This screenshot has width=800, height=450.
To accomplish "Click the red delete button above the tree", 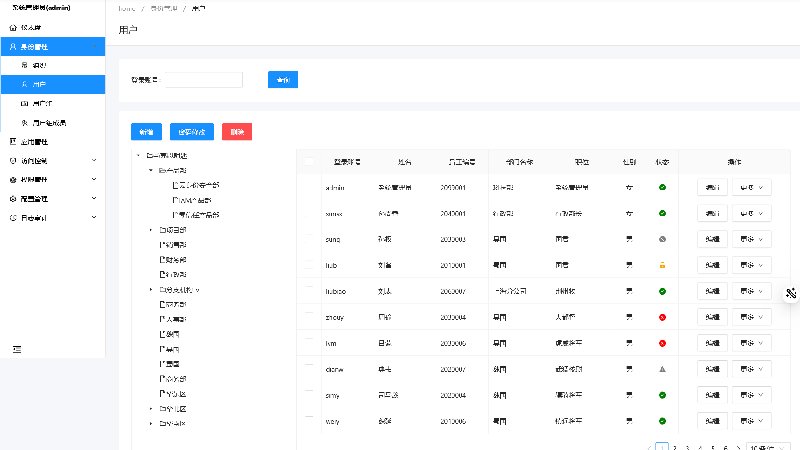I will 237,132.
